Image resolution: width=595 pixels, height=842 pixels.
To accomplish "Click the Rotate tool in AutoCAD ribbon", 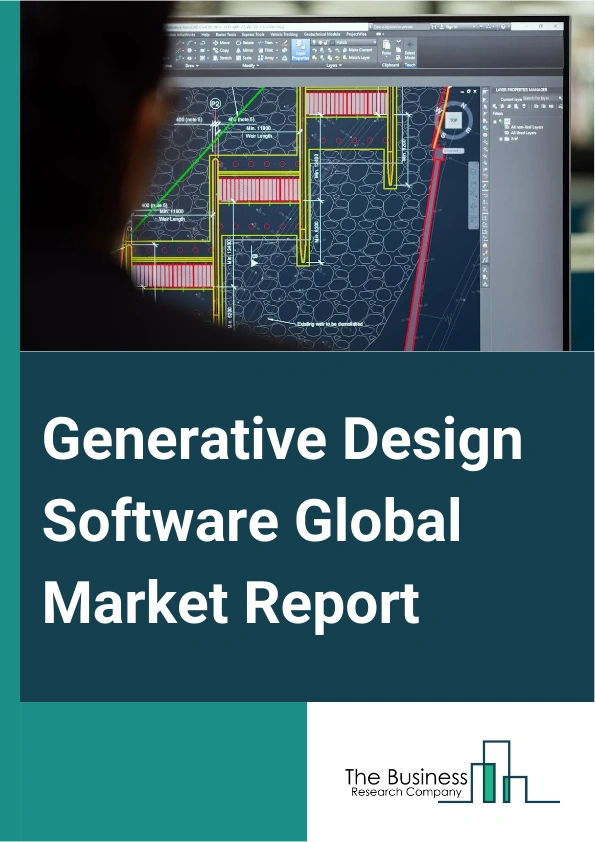I will pyautogui.click(x=245, y=42).
